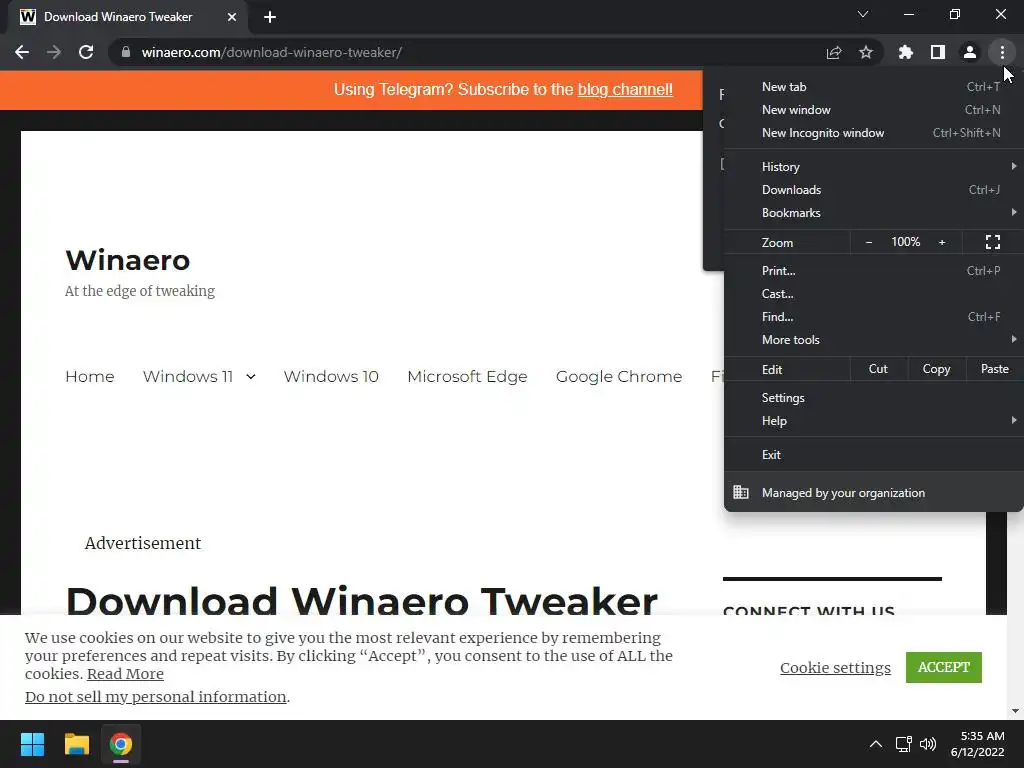Viewport: 1024px width, 768px height.
Task: Click the organization building icon
Action: pyautogui.click(x=741, y=492)
